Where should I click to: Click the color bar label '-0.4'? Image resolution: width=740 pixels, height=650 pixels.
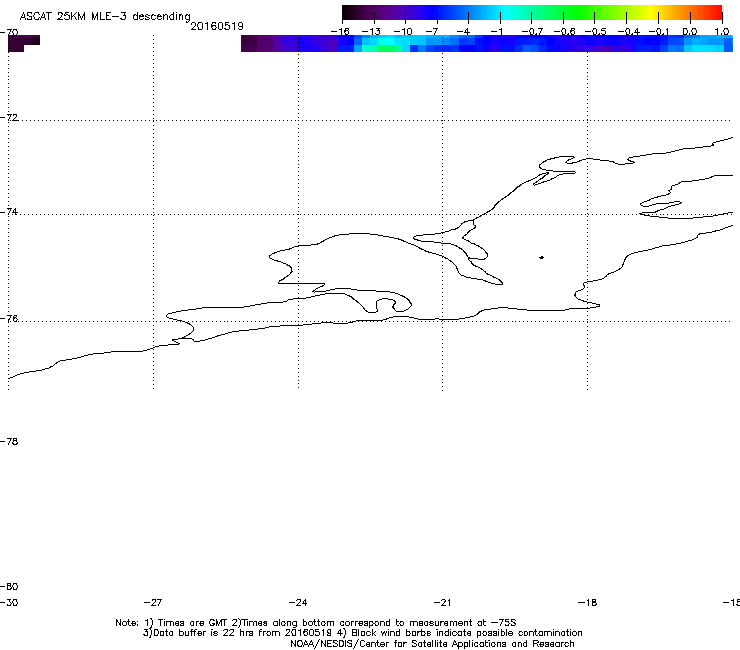[628, 32]
